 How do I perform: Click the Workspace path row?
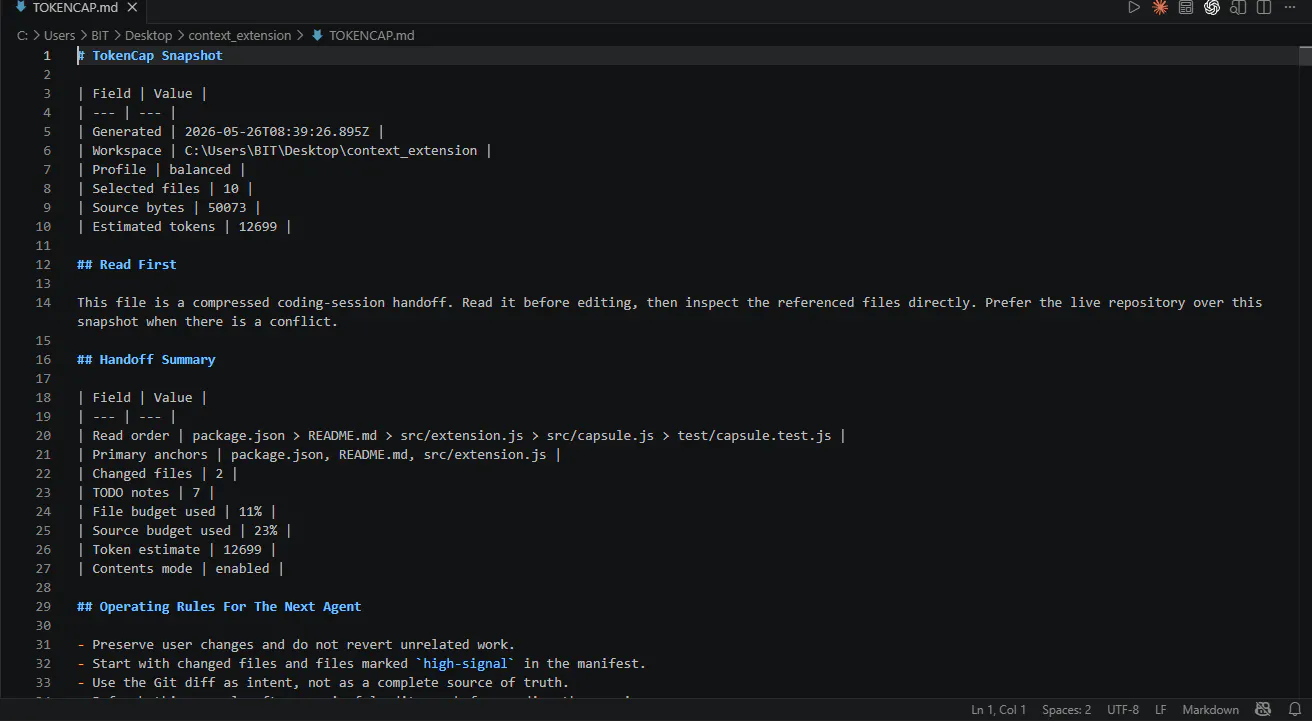point(285,151)
